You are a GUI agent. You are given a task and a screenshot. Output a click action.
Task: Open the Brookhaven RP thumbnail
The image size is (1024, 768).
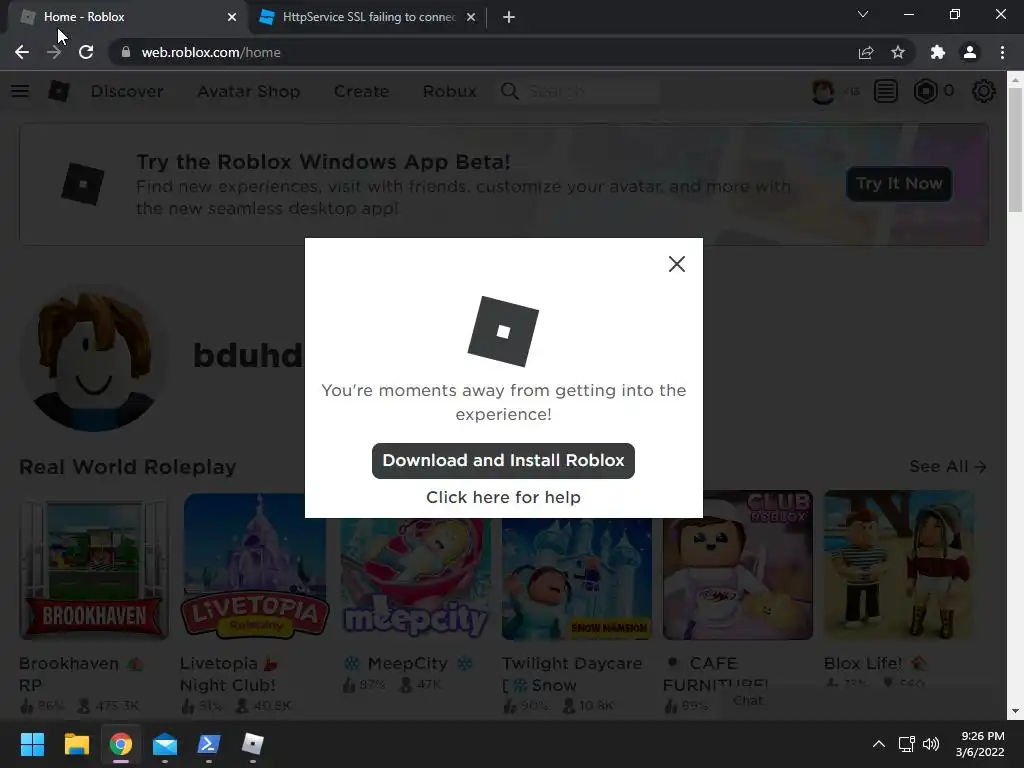pyautogui.click(x=94, y=566)
